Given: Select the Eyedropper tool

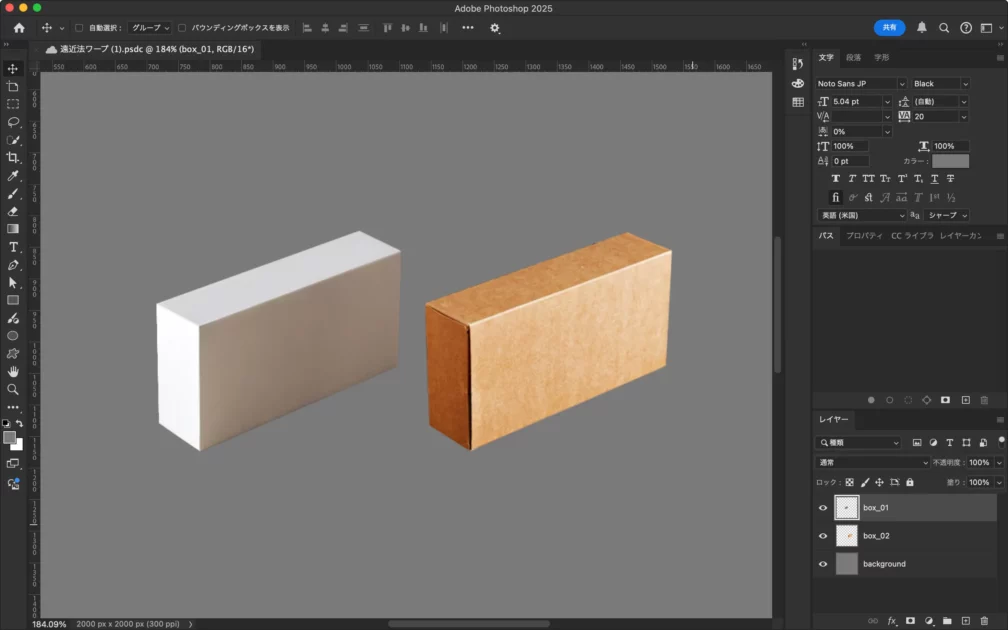Looking at the screenshot, I should (x=13, y=176).
